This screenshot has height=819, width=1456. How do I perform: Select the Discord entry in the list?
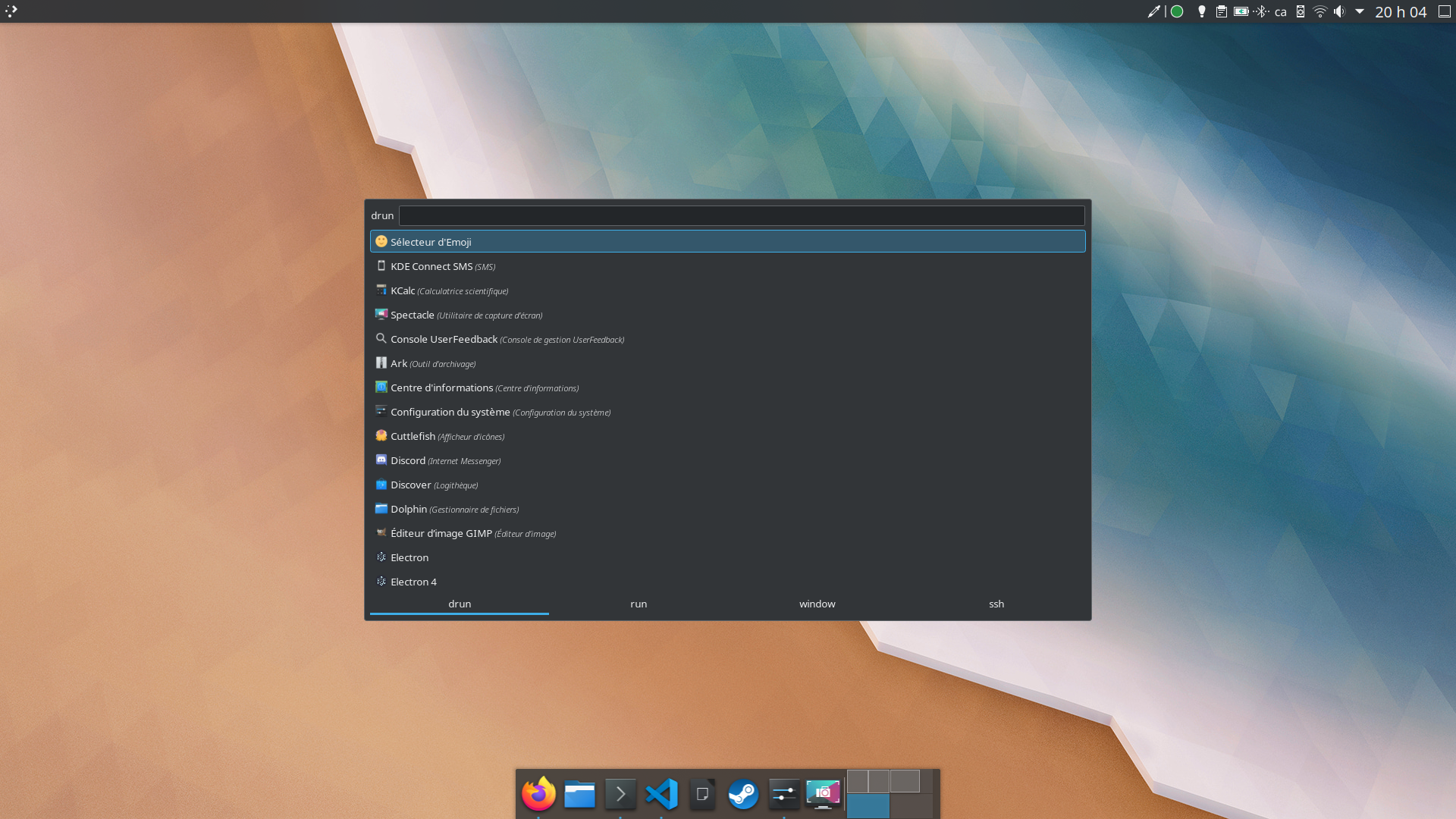pos(408,460)
